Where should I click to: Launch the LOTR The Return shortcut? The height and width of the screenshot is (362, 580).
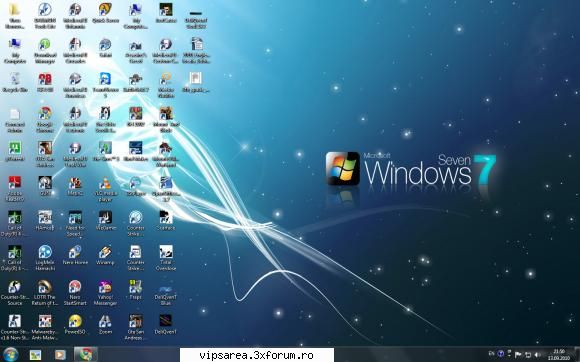click(45, 292)
